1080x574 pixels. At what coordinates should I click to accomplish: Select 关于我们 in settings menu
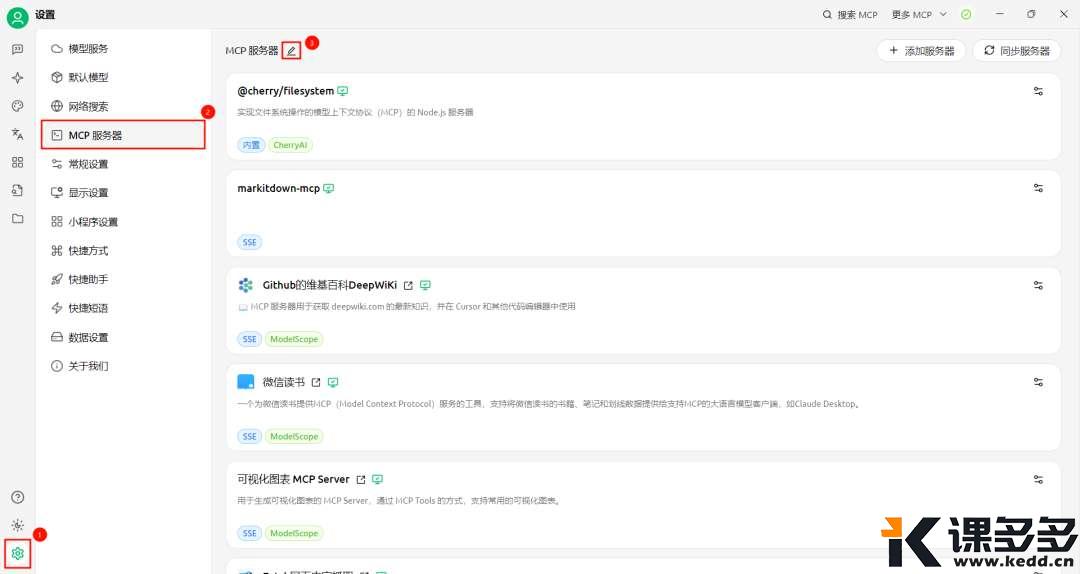click(123, 366)
